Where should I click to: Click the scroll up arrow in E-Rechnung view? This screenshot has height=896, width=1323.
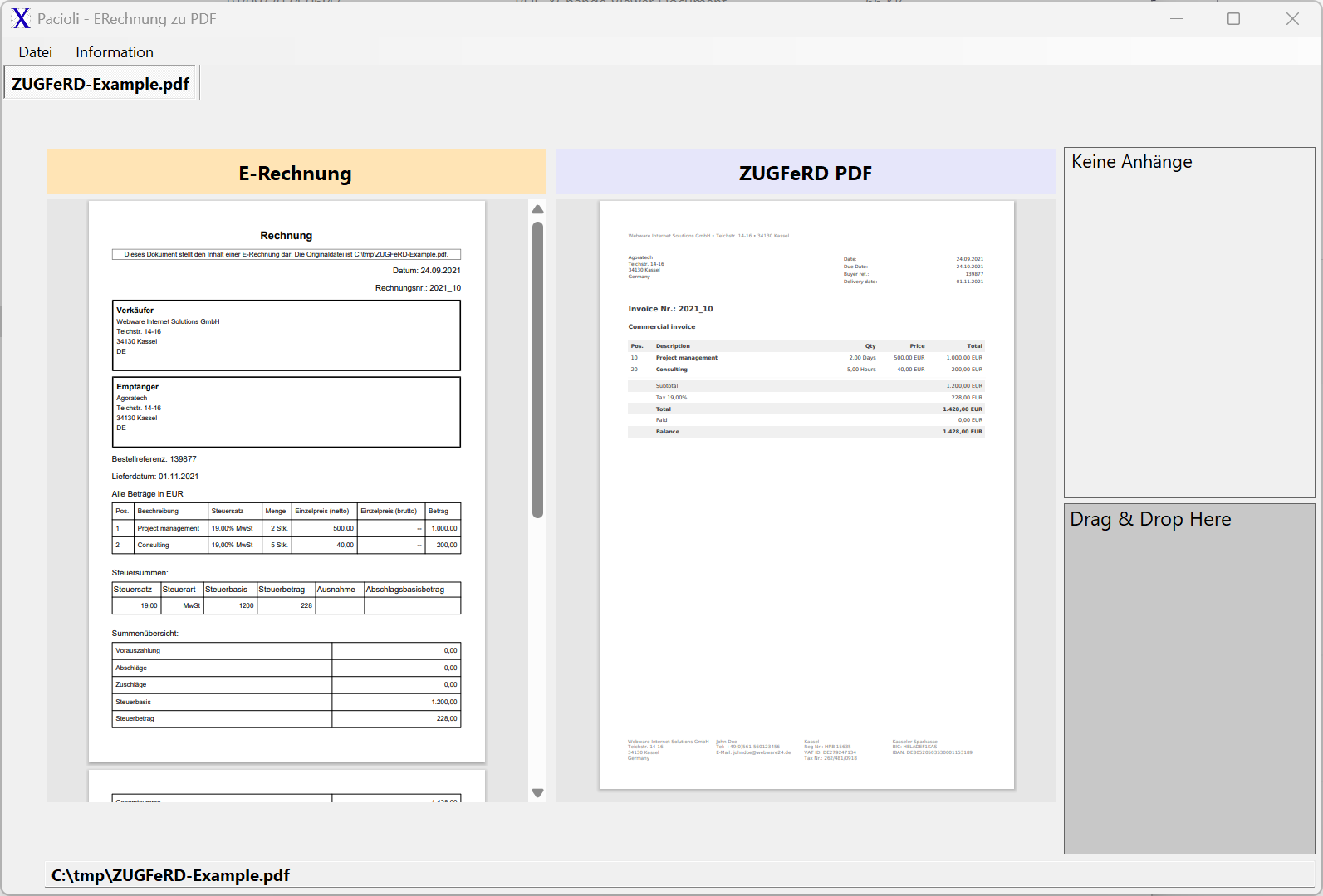point(537,209)
